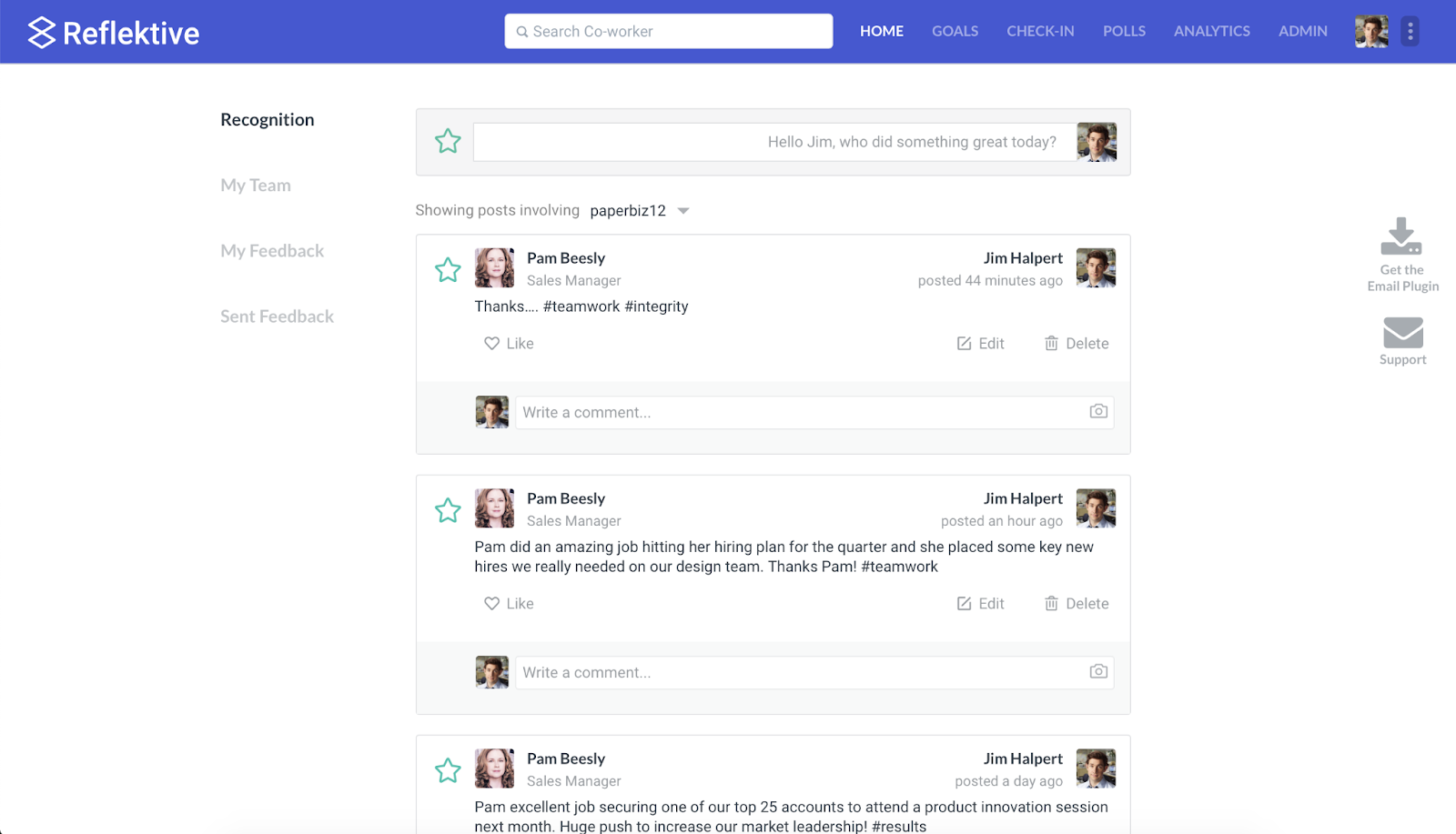1456x834 pixels.
Task: Click the Reflektive logo in the navbar
Action: tap(111, 31)
